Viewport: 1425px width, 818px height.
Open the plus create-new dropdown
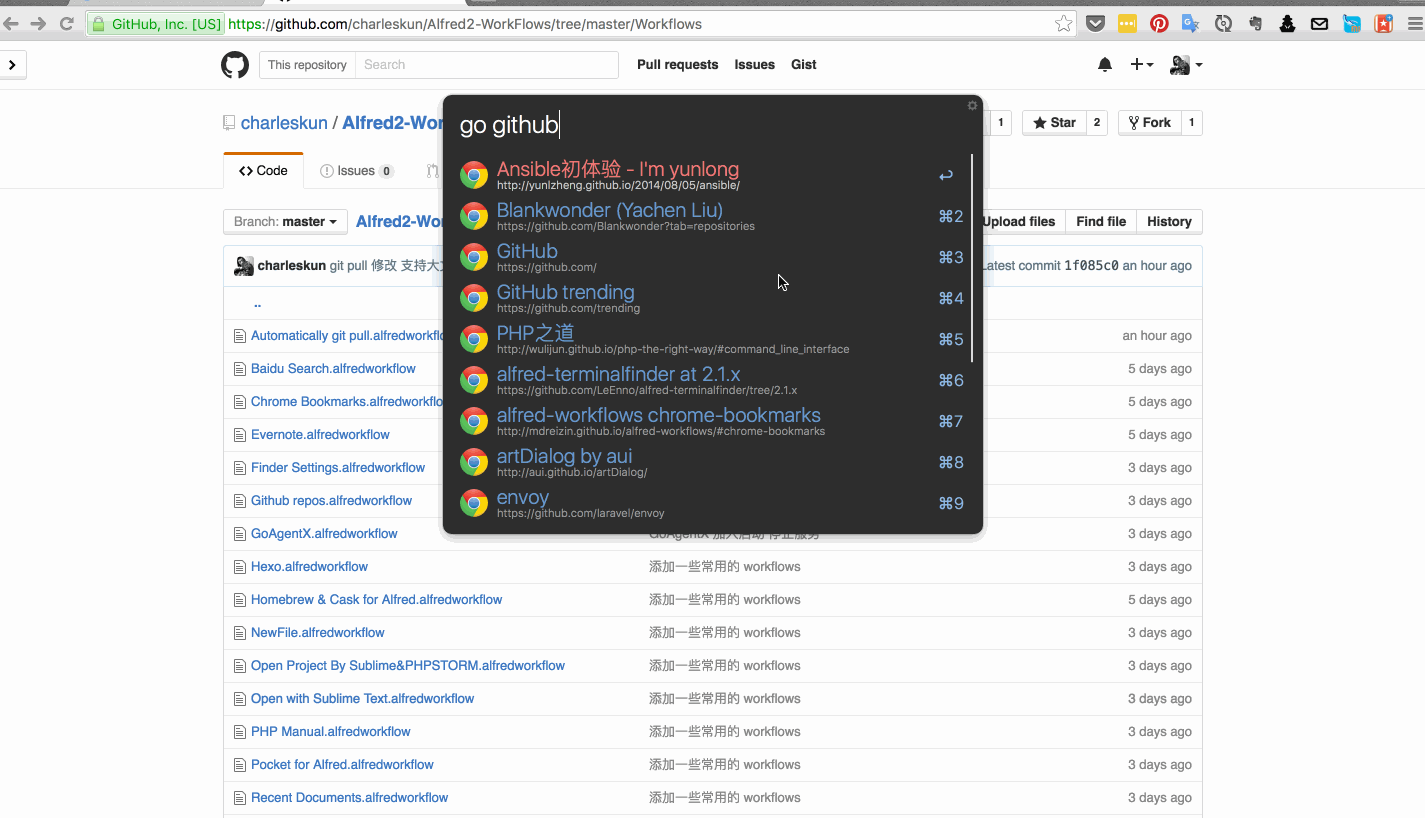[1141, 65]
